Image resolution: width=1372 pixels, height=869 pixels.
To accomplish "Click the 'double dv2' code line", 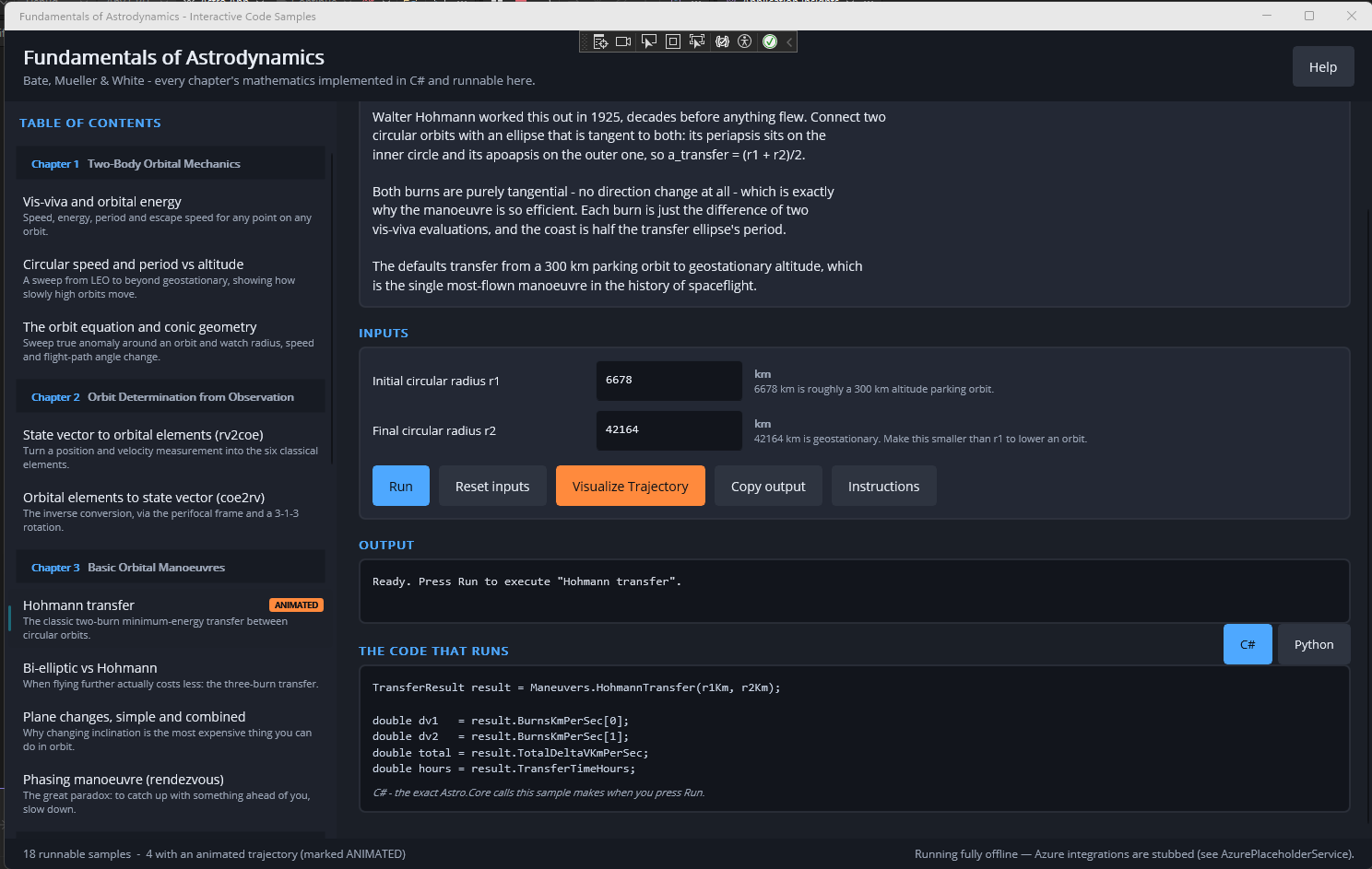I will [x=501, y=736].
